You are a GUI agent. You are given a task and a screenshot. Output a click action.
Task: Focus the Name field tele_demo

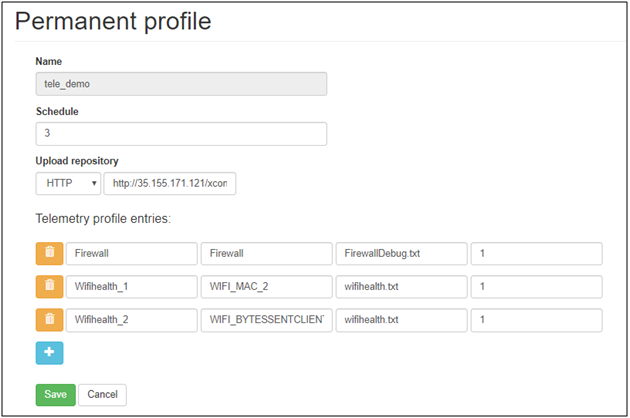click(x=181, y=84)
